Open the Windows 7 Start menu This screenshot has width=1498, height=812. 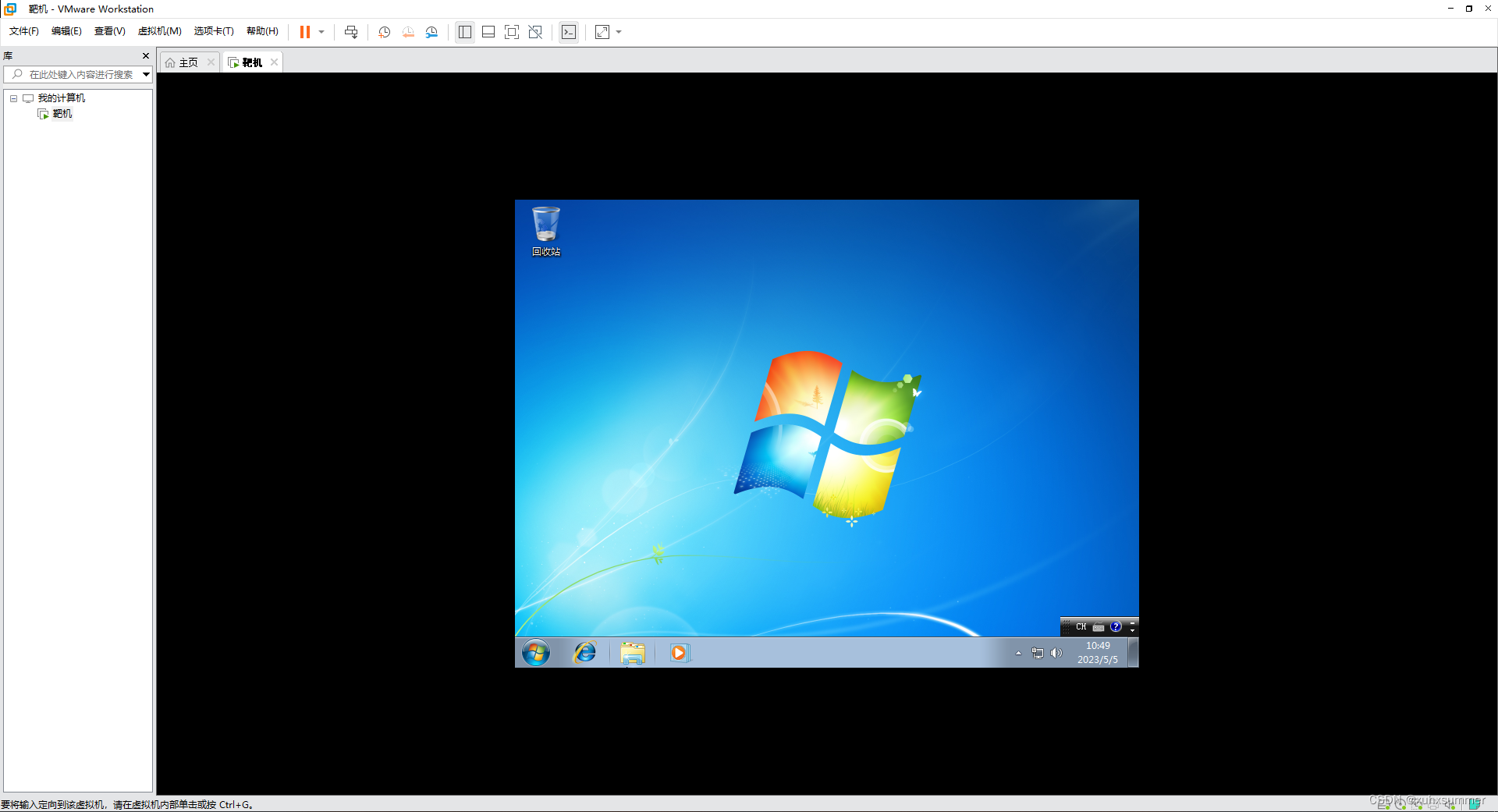point(536,653)
